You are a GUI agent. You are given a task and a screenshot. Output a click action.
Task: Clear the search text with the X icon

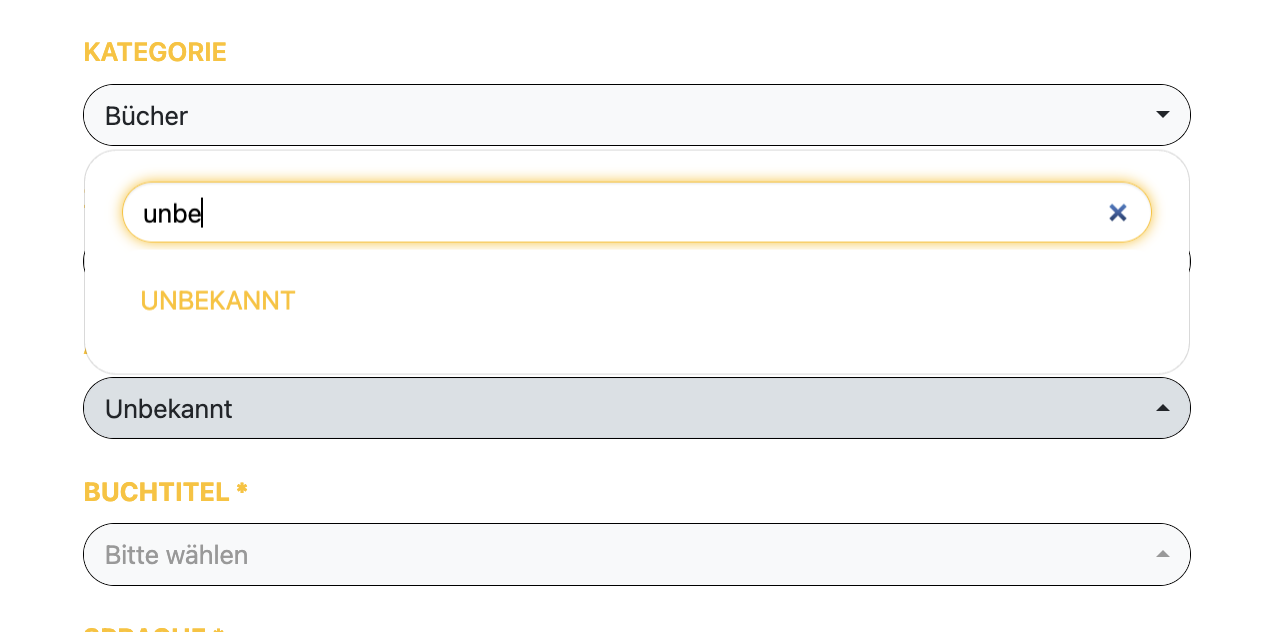1118,212
